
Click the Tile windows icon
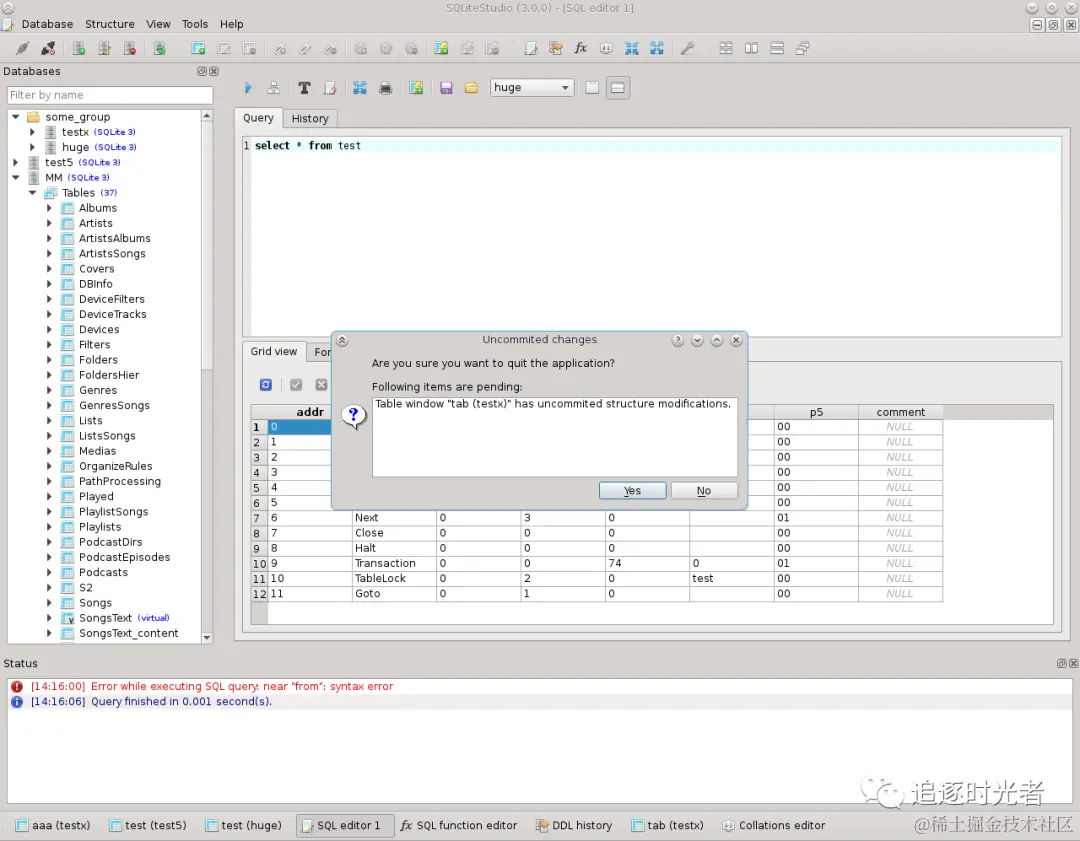point(726,48)
